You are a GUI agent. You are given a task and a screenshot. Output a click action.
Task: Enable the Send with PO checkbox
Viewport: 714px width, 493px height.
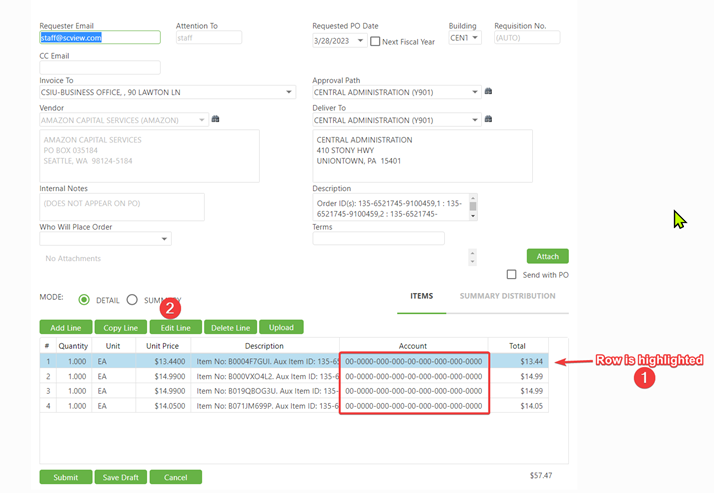click(x=511, y=274)
